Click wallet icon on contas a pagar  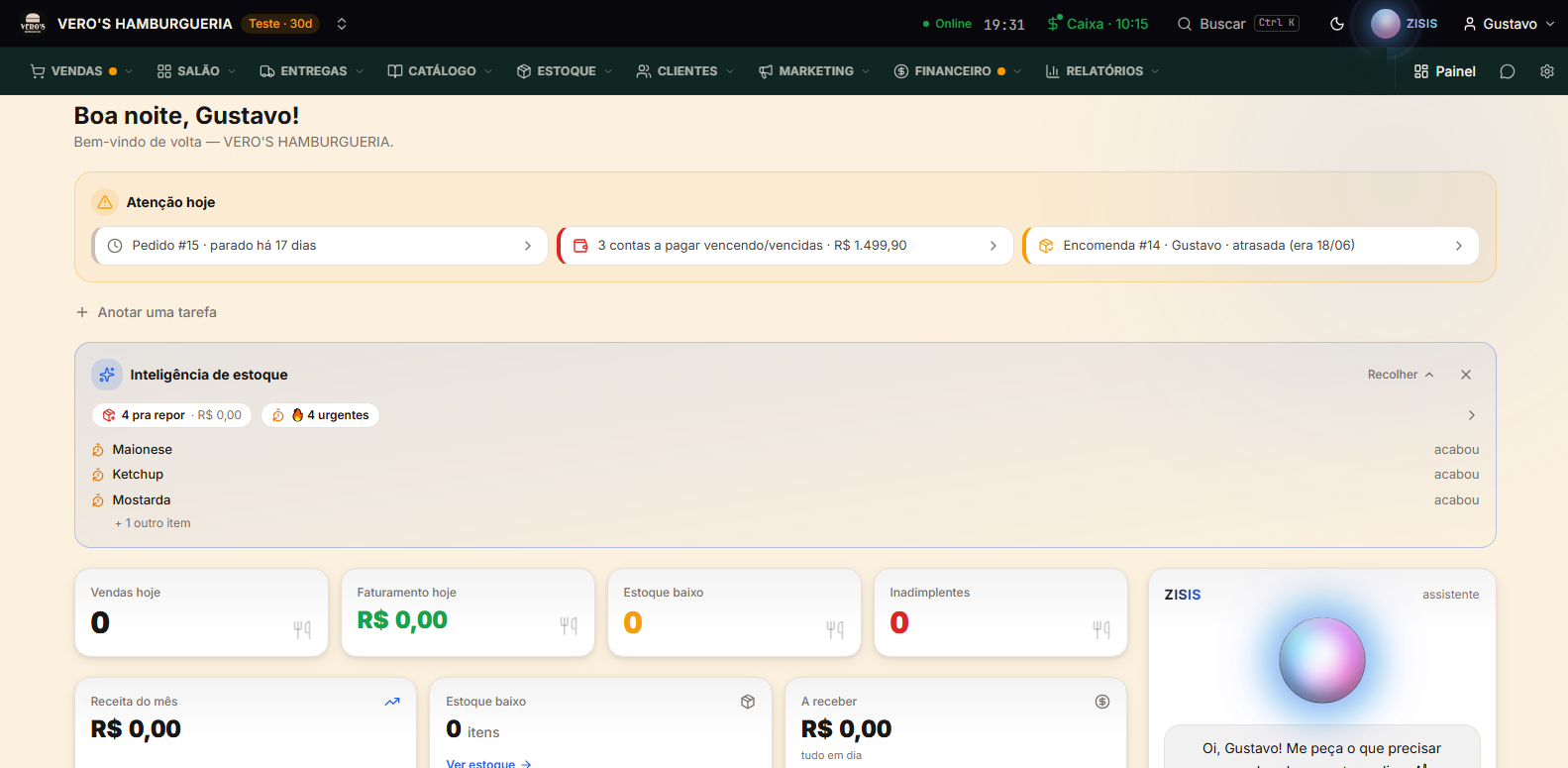[x=581, y=246]
